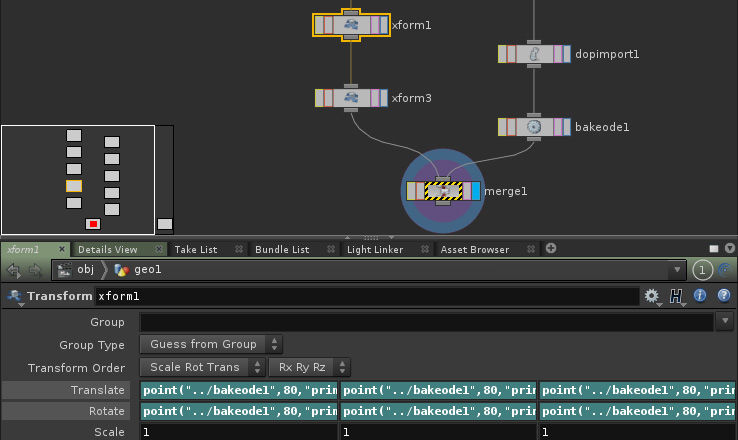Toggle the blue display flag on merge1
The image size is (738, 440).
click(476, 191)
